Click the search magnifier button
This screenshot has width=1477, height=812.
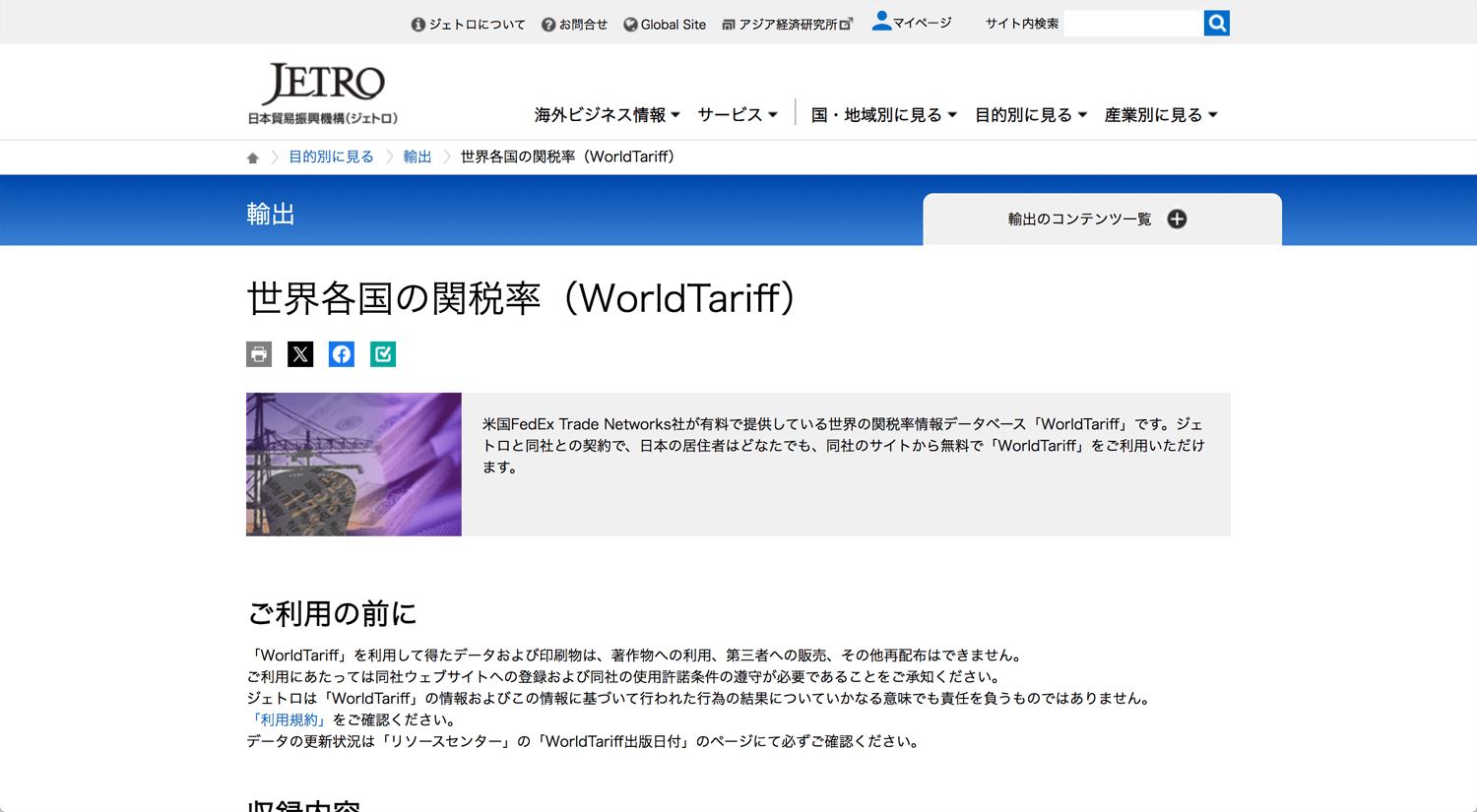click(x=1216, y=23)
